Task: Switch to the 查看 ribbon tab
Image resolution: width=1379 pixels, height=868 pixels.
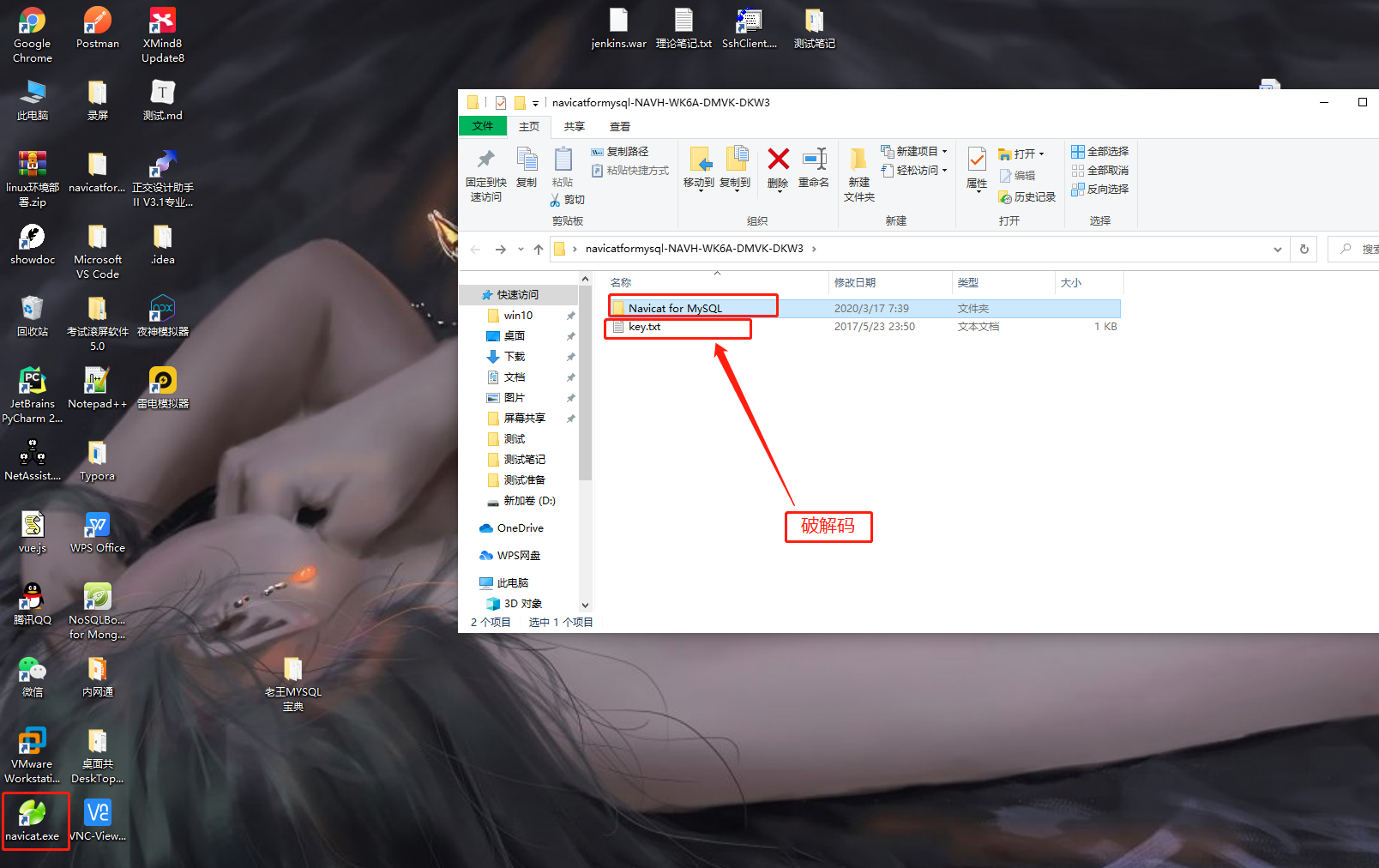Action: pos(620,126)
